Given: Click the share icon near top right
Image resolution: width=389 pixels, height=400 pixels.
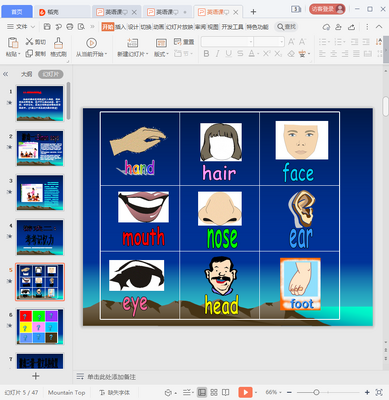Looking at the screenshot, I should coord(351,27).
